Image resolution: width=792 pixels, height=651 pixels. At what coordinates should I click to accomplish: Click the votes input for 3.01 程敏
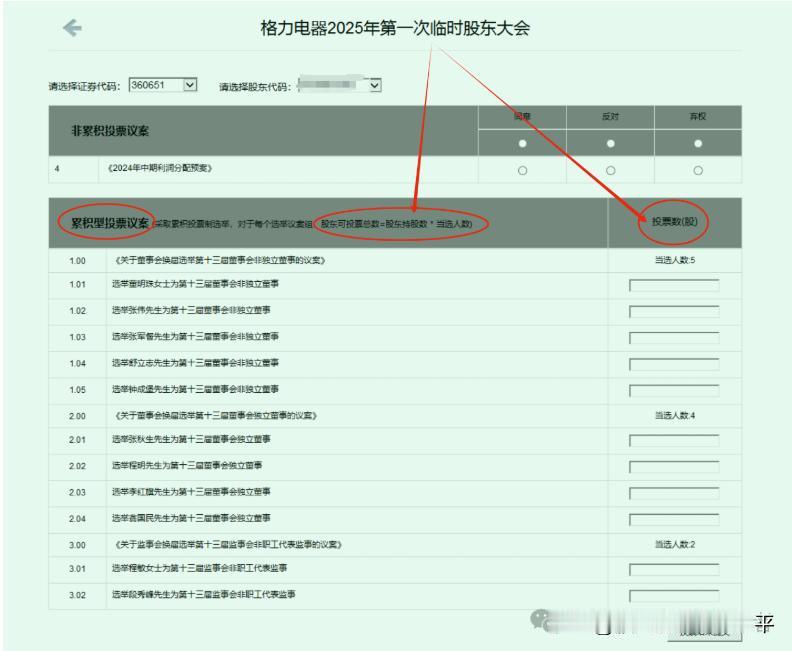[x=674, y=569]
